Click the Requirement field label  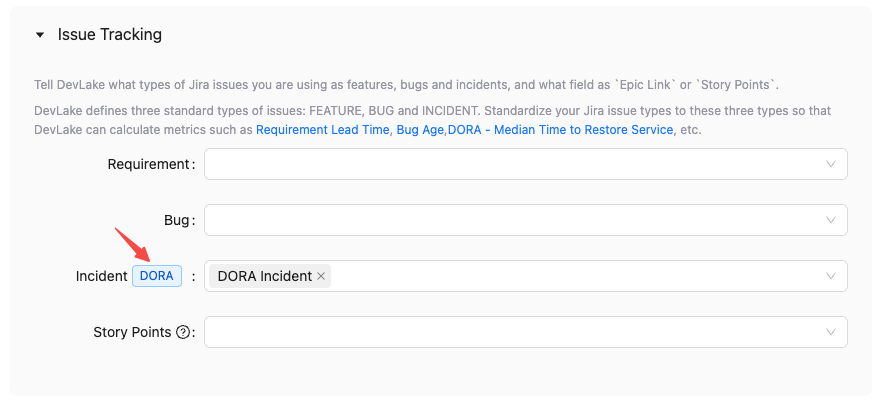(148, 164)
